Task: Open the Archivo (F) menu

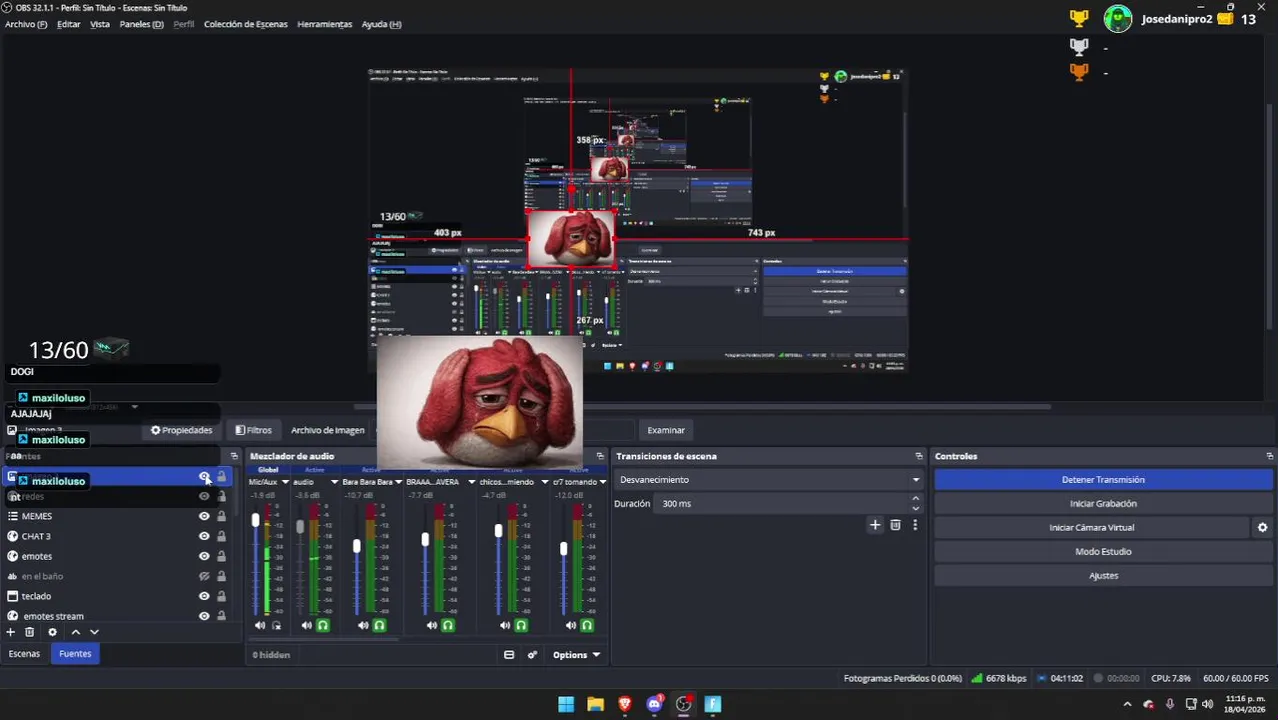Action: [26, 24]
